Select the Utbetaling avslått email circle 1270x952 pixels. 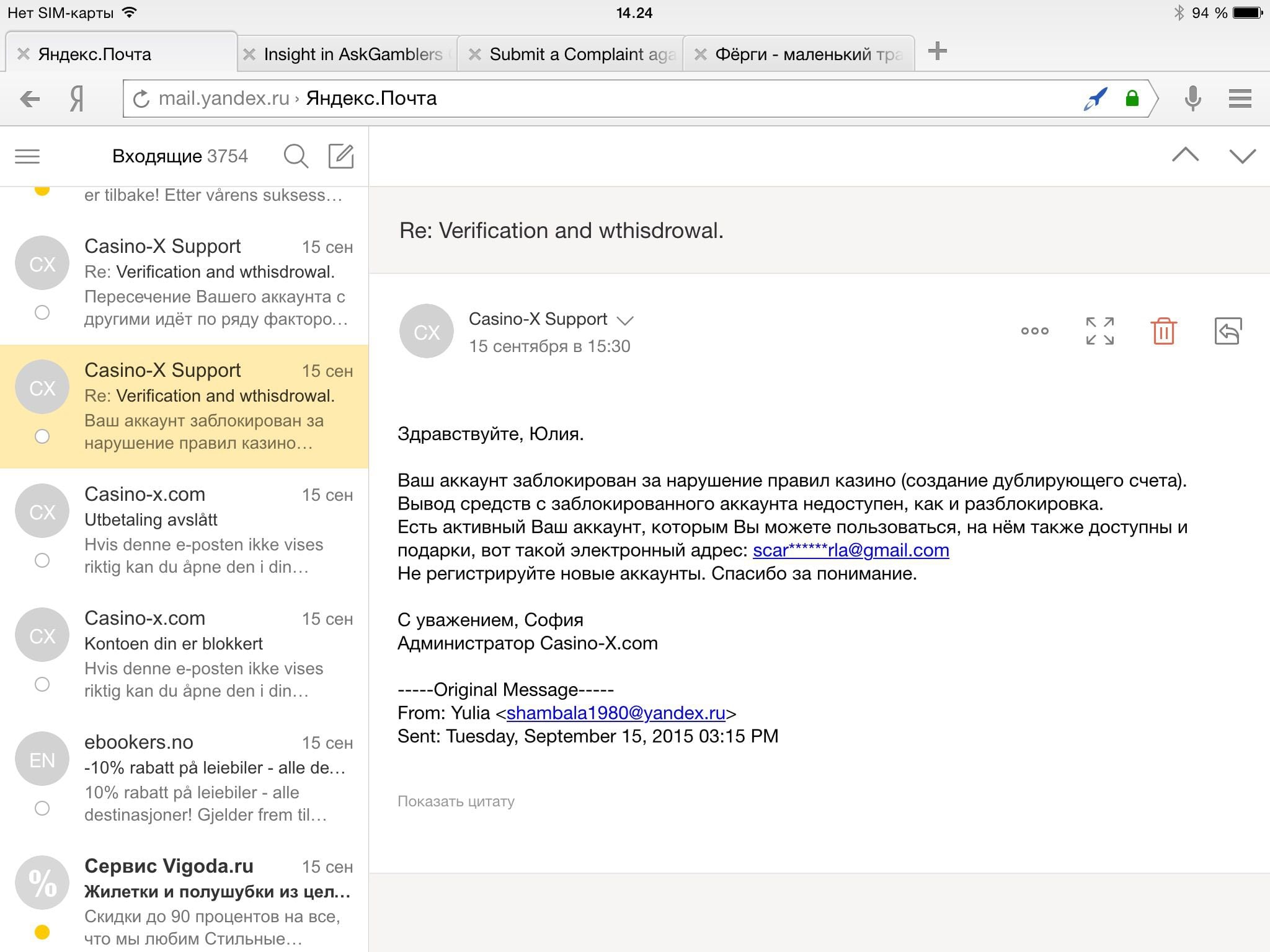tap(42, 560)
